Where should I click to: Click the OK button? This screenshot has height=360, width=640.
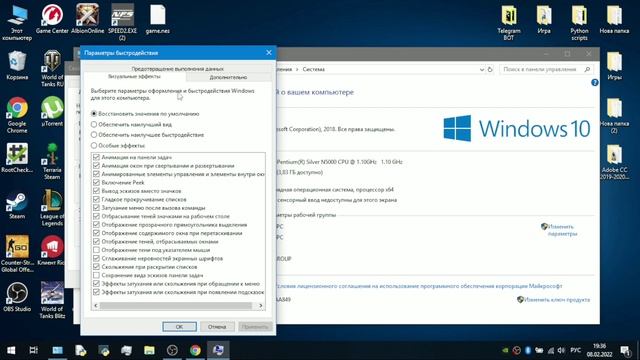[179, 327]
